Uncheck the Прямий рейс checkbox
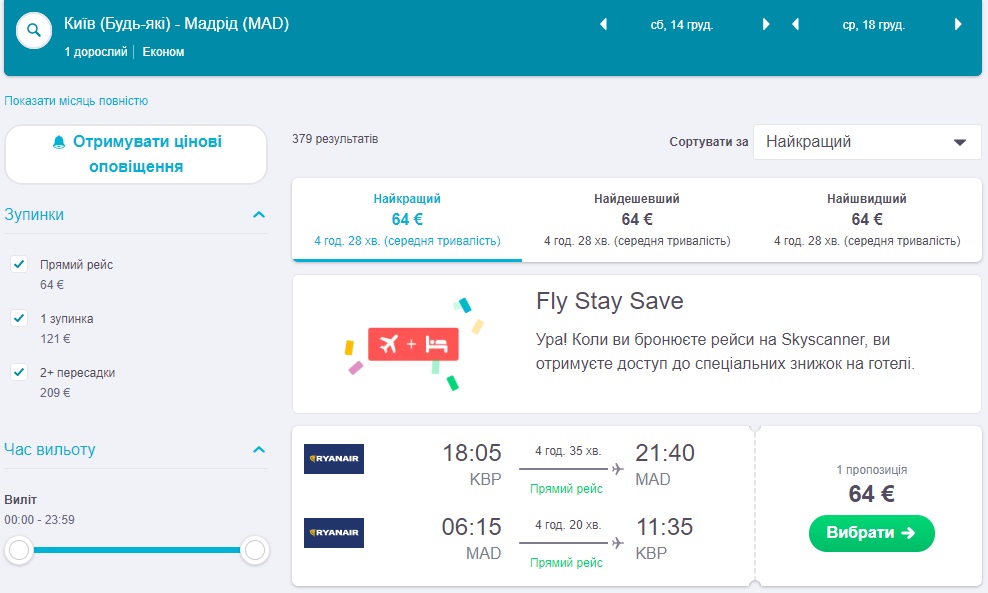988x593 pixels. [x=18, y=265]
